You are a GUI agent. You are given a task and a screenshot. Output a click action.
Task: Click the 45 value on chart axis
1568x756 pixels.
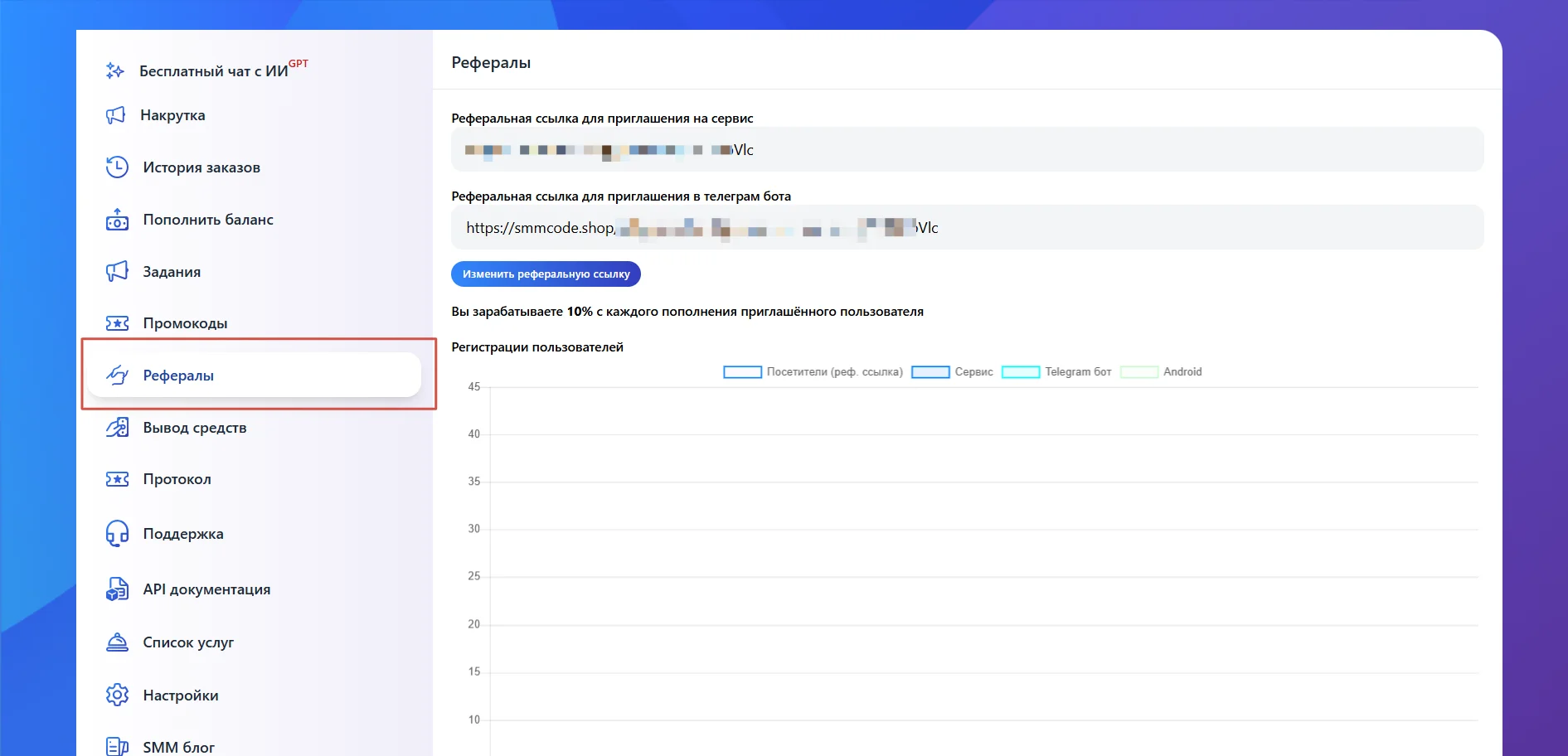pos(474,387)
